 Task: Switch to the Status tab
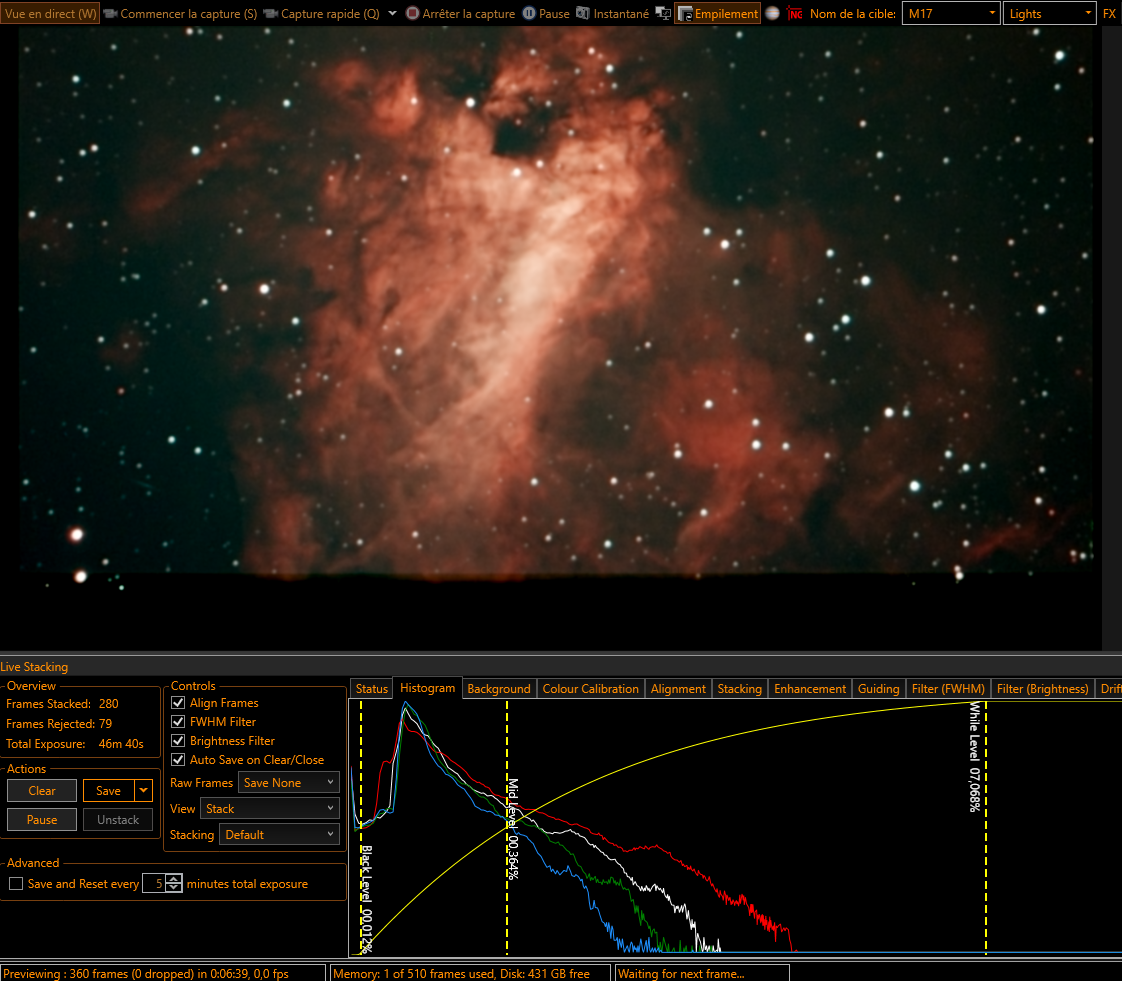tap(371, 688)
